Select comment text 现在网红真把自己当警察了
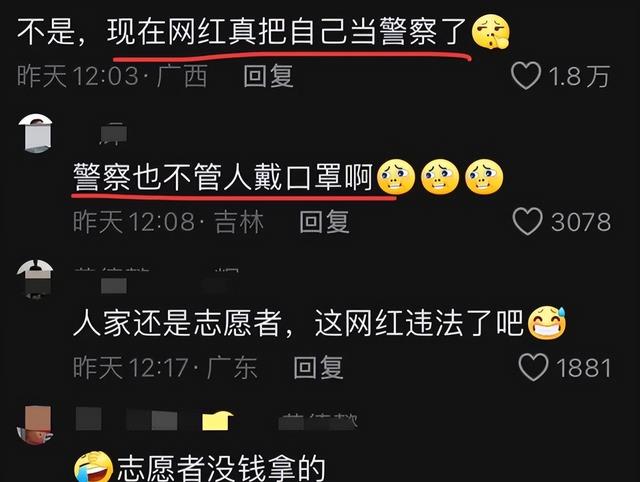The width and height of the screenshot is (640, 482). coord(287,32)
